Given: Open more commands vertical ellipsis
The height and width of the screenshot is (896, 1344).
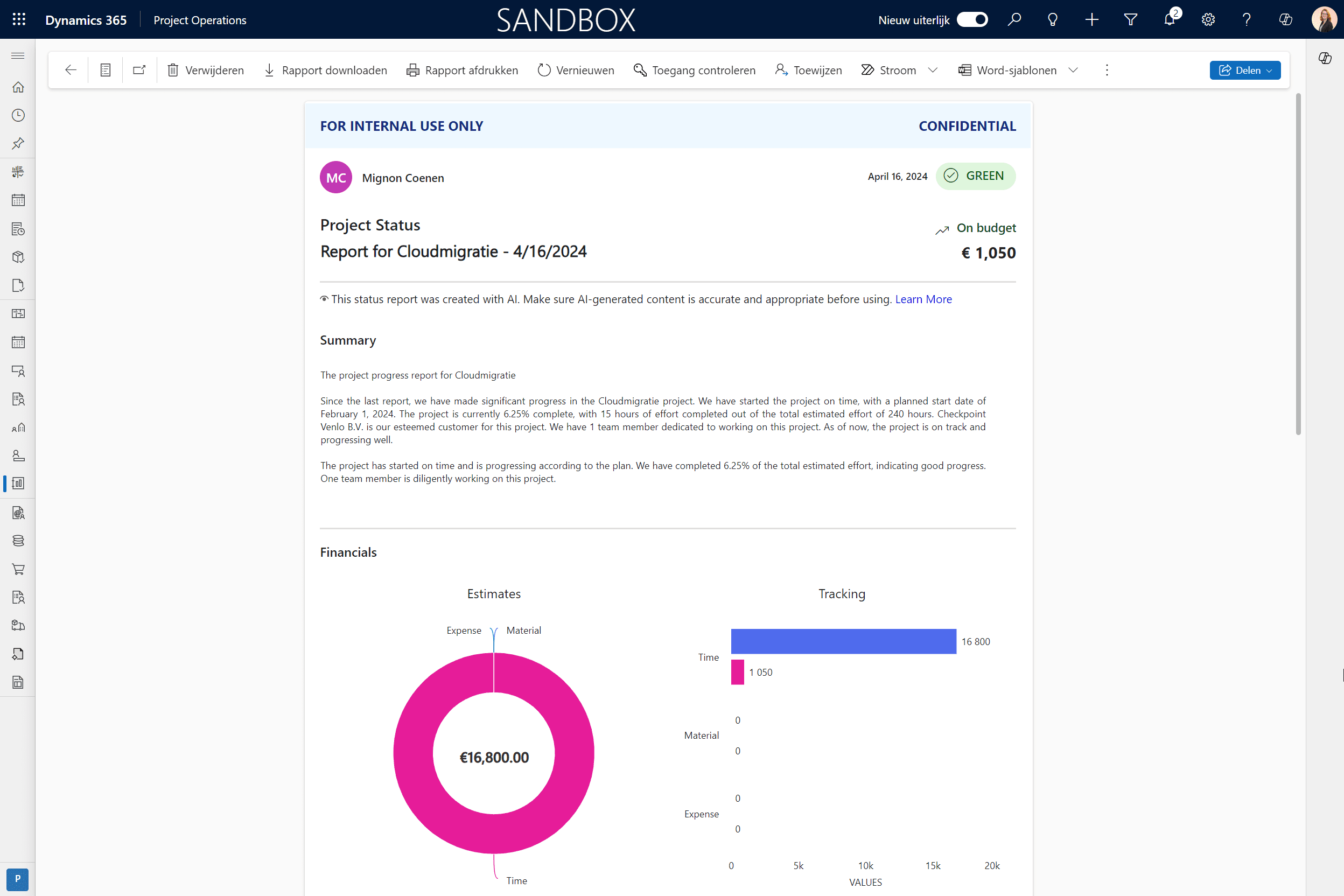Looking at the screenshot, I should point(1107,71).
